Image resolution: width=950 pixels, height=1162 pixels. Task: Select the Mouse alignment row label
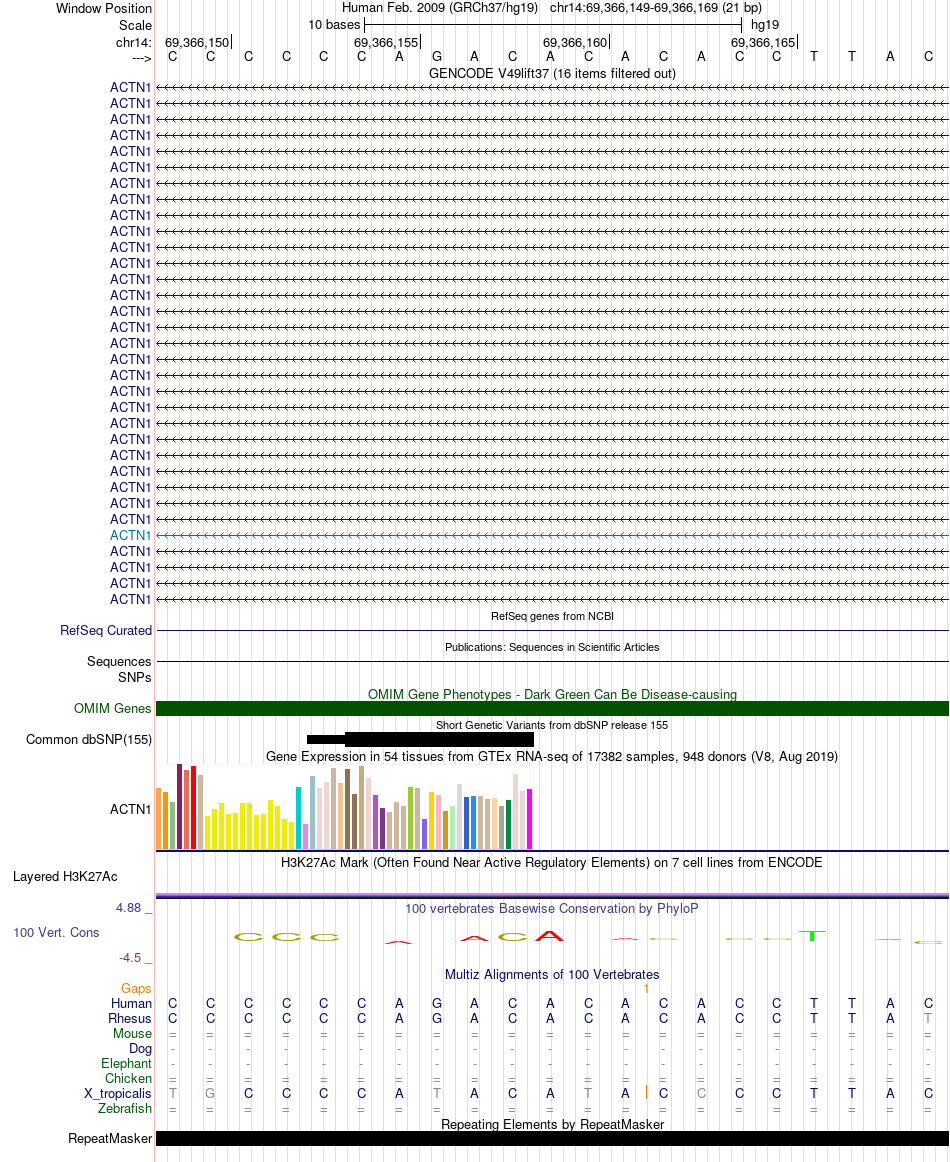click(x=133, y=1033)
